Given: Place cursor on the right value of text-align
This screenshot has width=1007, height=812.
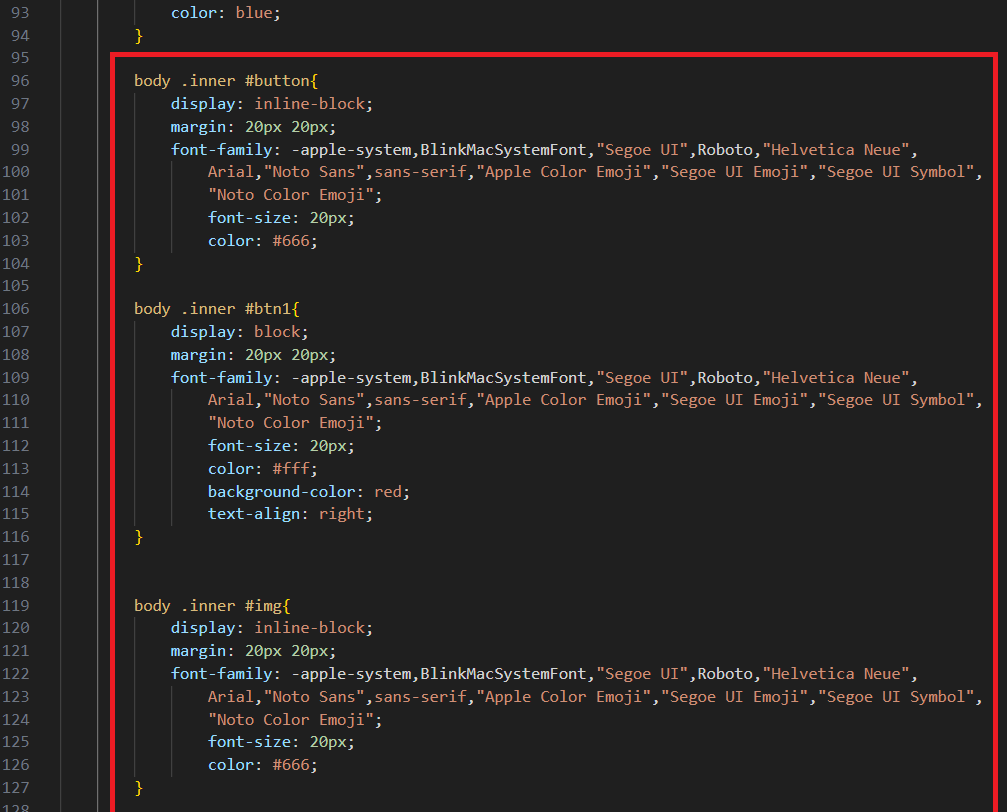Looking at the screenshot, I should (x=344, y=514).
